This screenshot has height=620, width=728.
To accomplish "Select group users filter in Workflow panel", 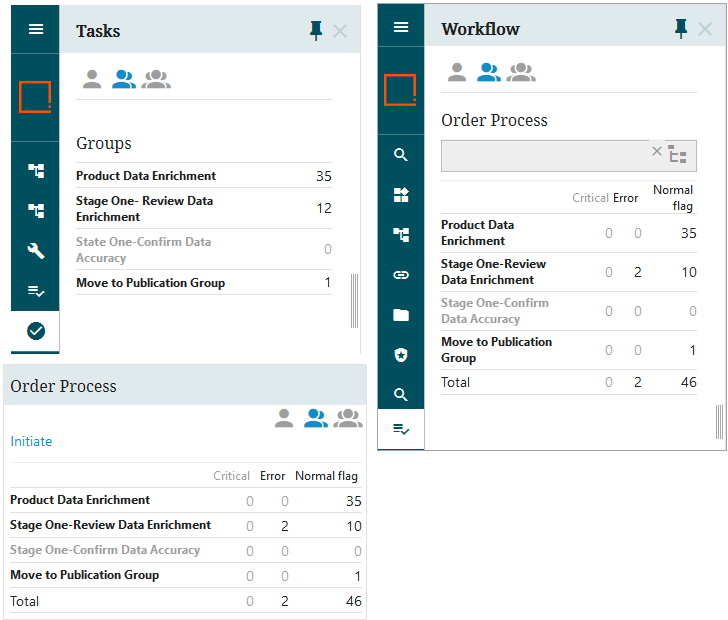I will tap(521, 72).
